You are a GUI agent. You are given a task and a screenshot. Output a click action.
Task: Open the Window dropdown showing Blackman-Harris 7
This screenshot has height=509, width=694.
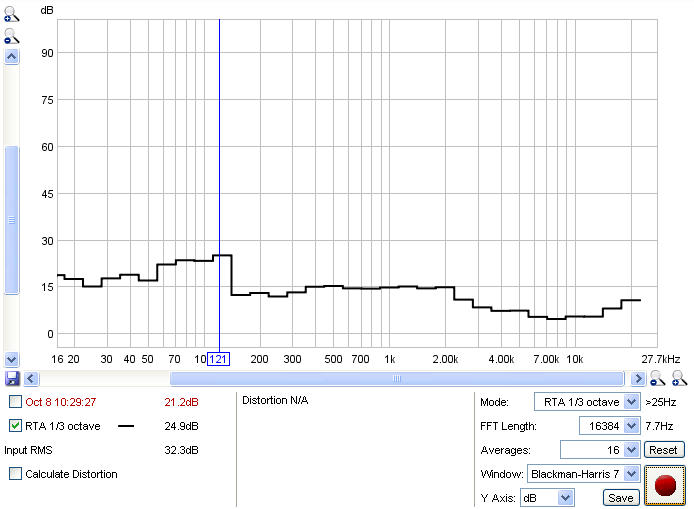pos(583,474)
